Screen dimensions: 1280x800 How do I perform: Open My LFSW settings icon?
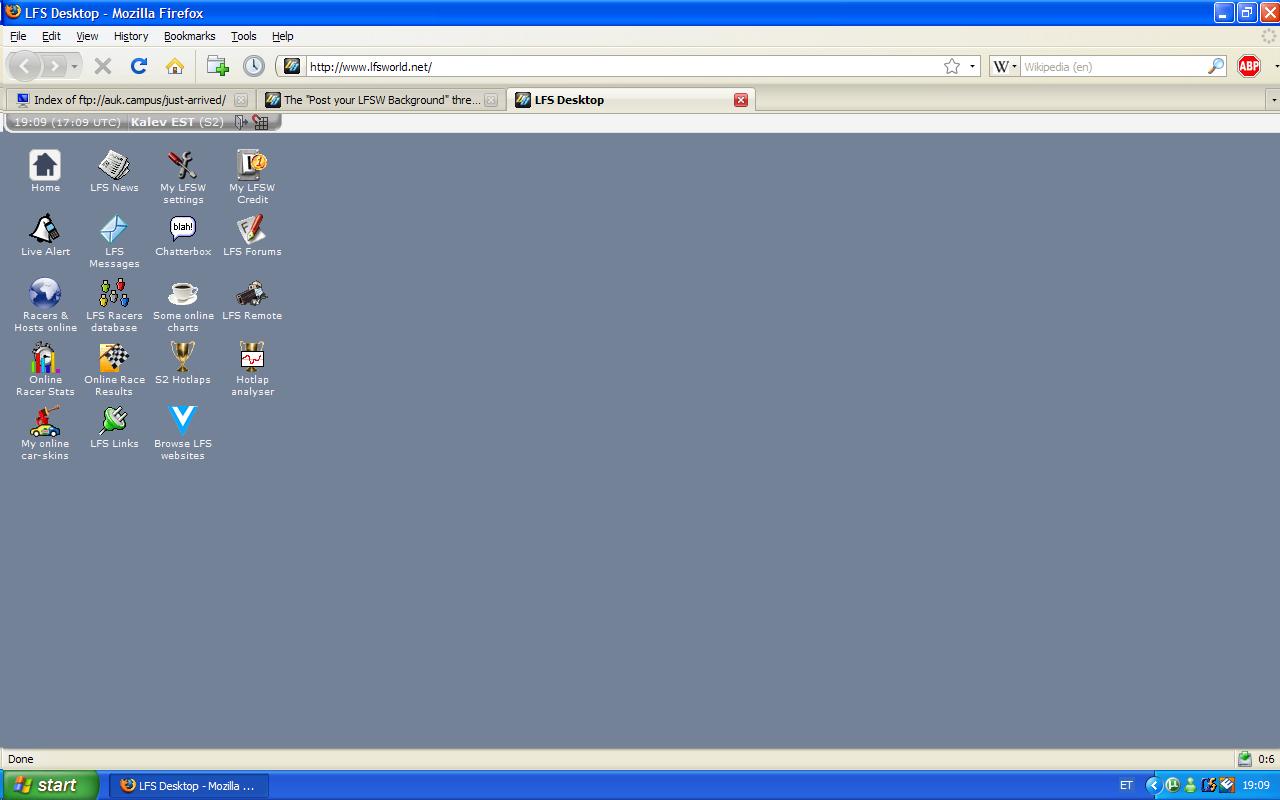click(183, 165)
